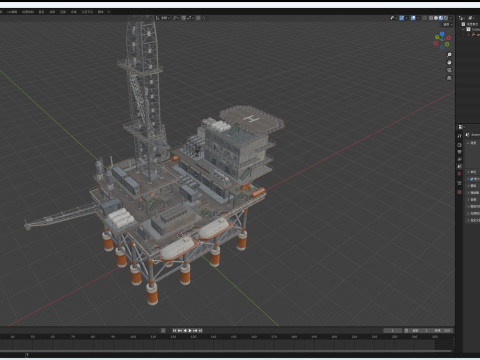This screenshot has width=480, height=360.
Task: Collapse the first expanded Scene panel
Action: 468,143
